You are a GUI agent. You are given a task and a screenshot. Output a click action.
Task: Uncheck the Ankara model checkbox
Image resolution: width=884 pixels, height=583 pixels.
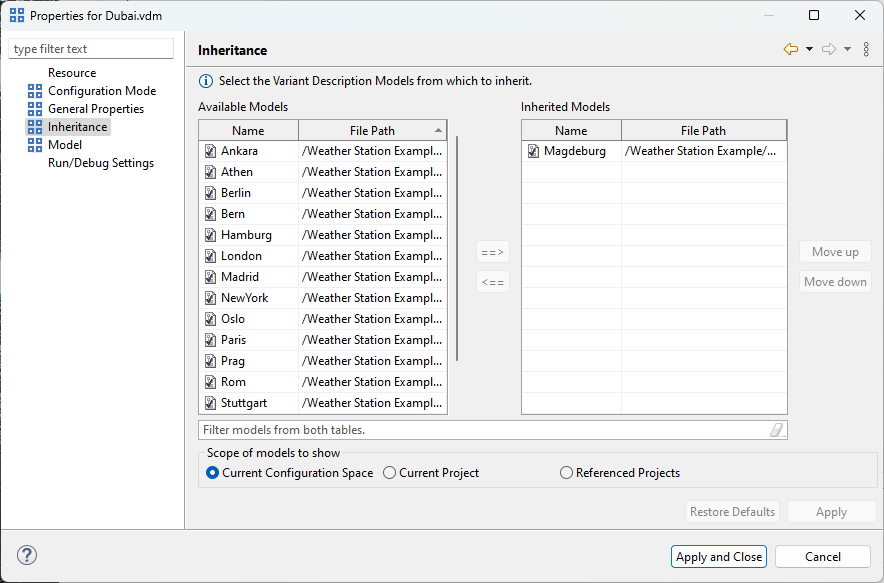[x=211, y=150]
